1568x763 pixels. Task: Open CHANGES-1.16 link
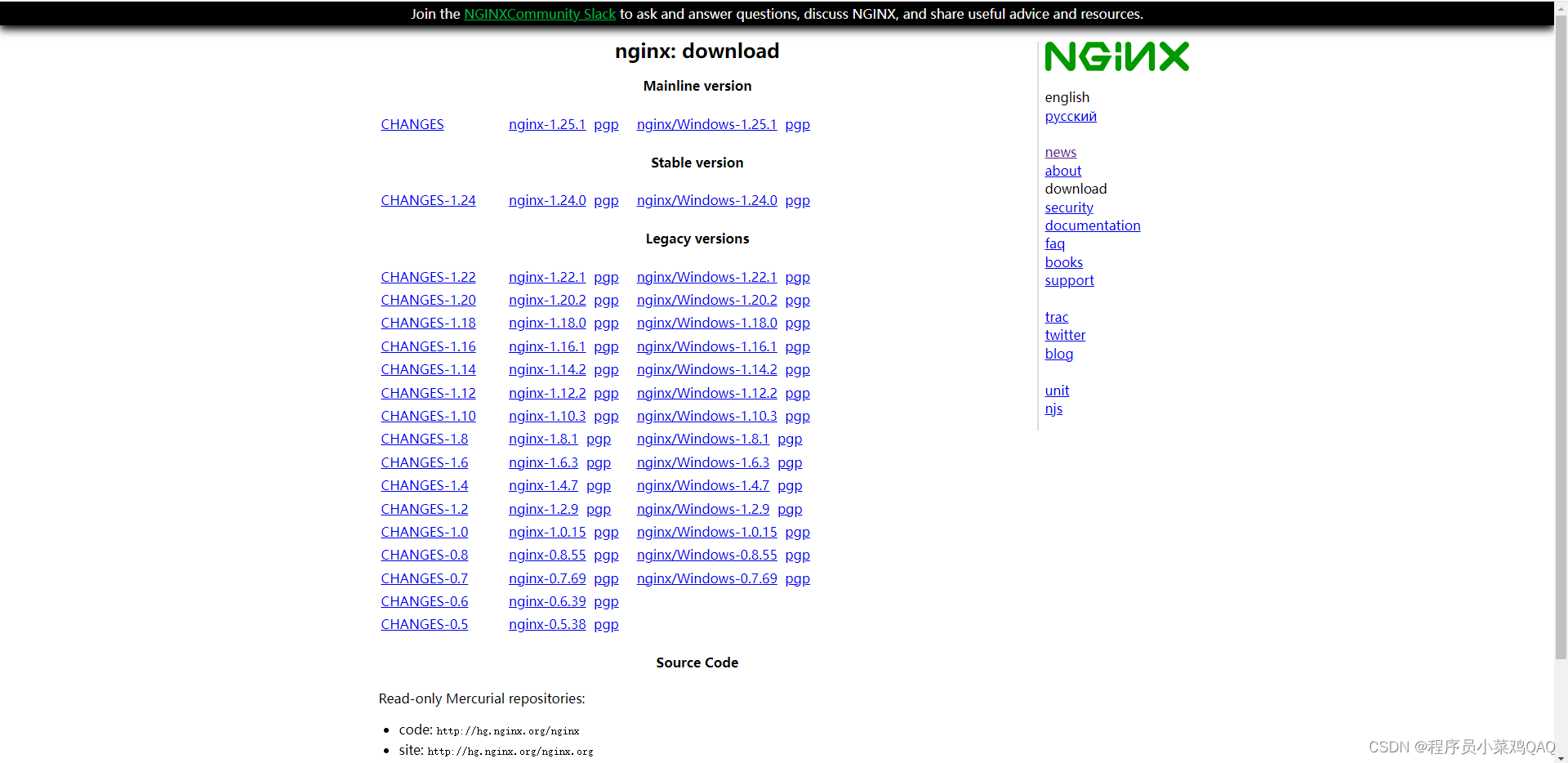coord(428,346)
